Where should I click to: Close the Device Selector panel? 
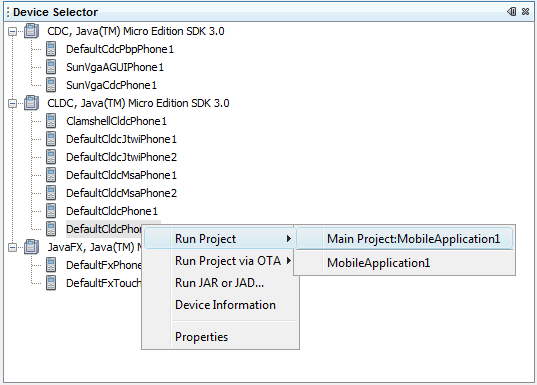pos(525,12)
